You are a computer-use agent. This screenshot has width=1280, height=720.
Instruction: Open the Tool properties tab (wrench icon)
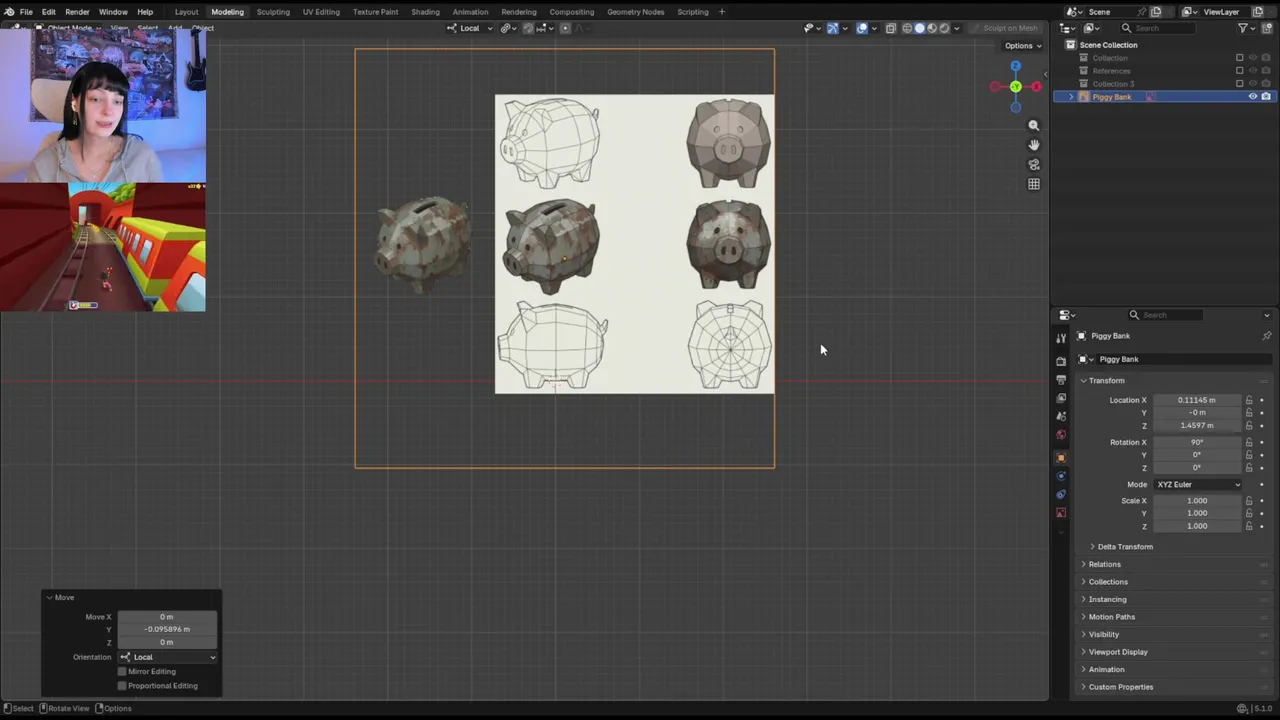click(x=1061, y=339)
